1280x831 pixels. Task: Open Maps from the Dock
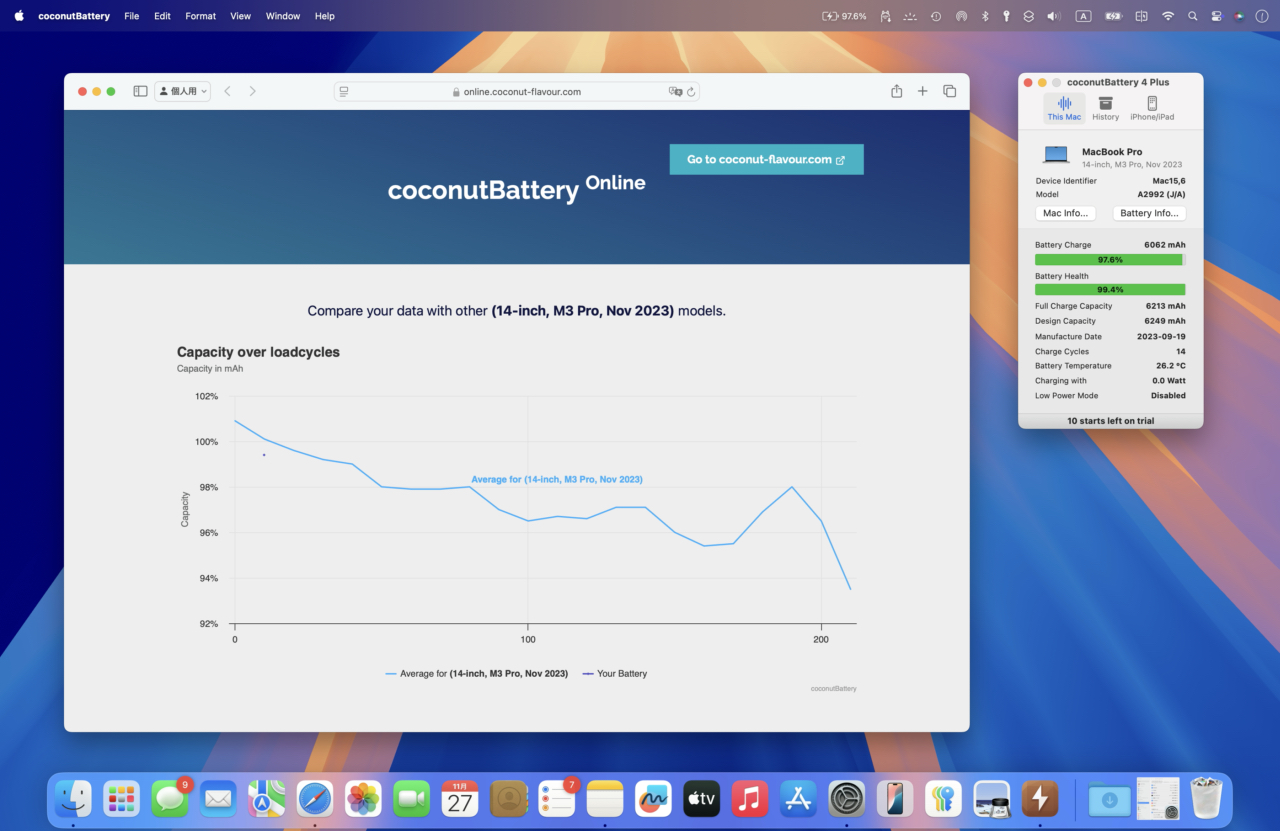pyautogui.click(x=266, y=798)
